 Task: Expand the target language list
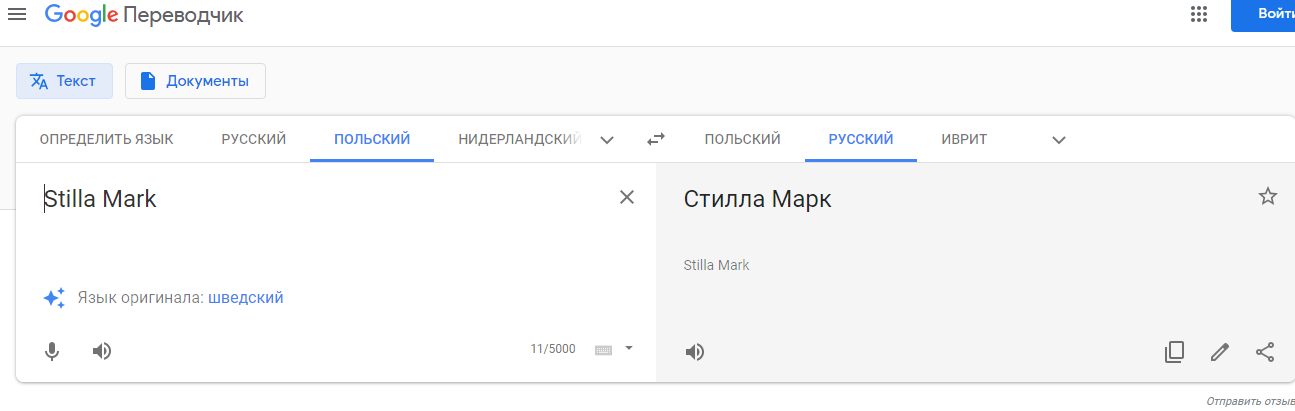1059,140
